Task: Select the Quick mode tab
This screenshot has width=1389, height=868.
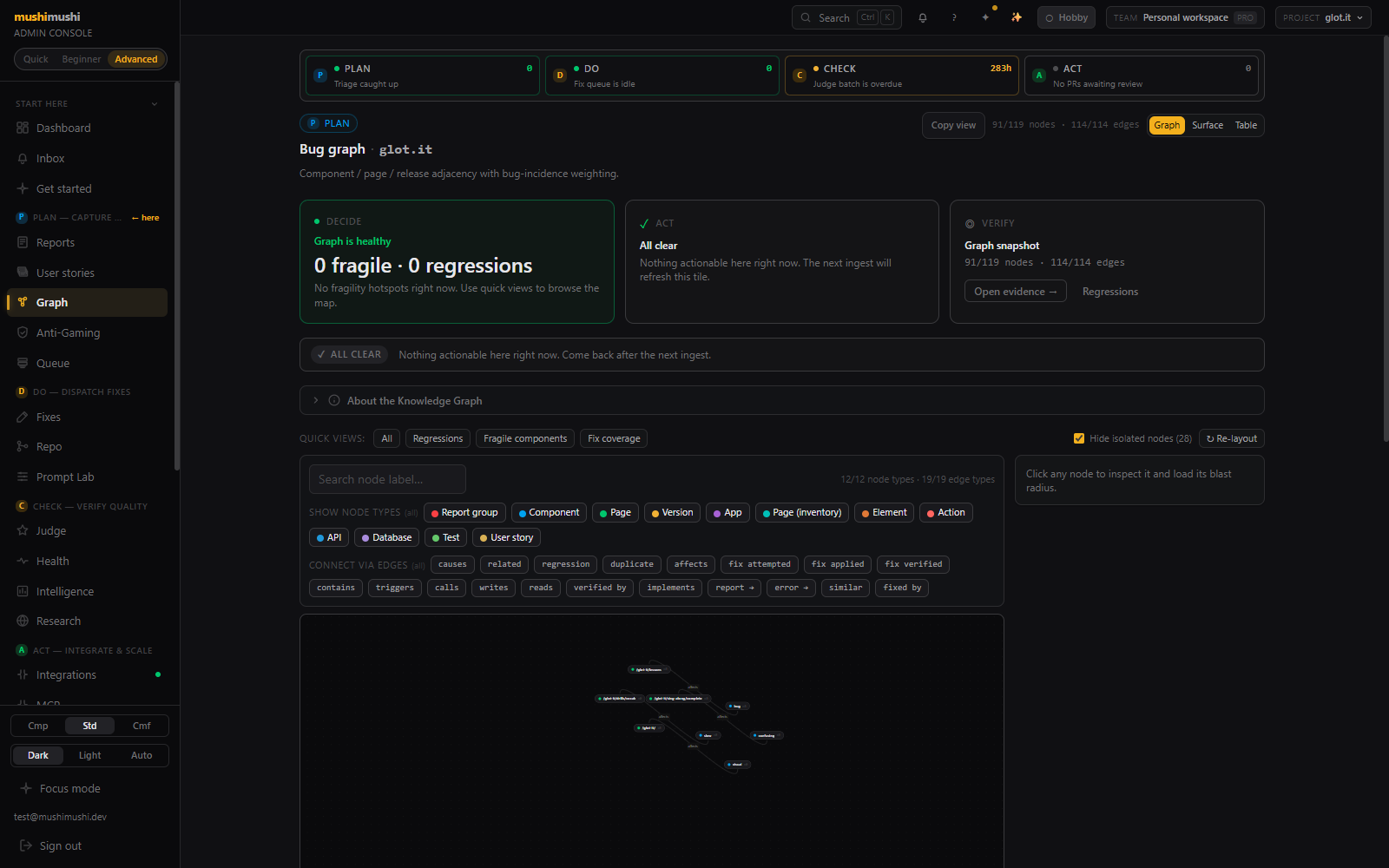Action: pyautogui.click(x=36, y=59)
